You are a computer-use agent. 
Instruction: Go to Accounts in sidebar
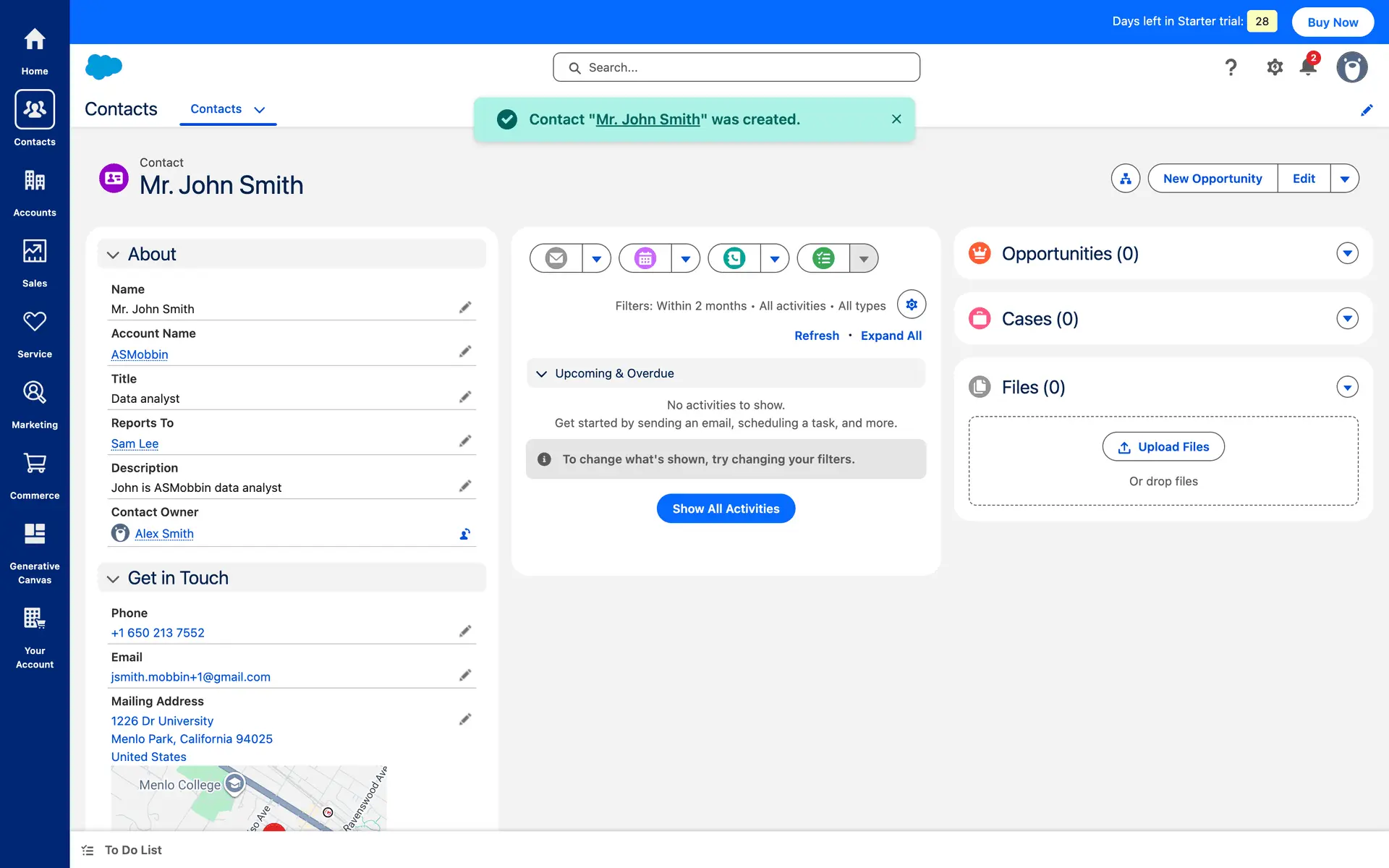[35, 192]
